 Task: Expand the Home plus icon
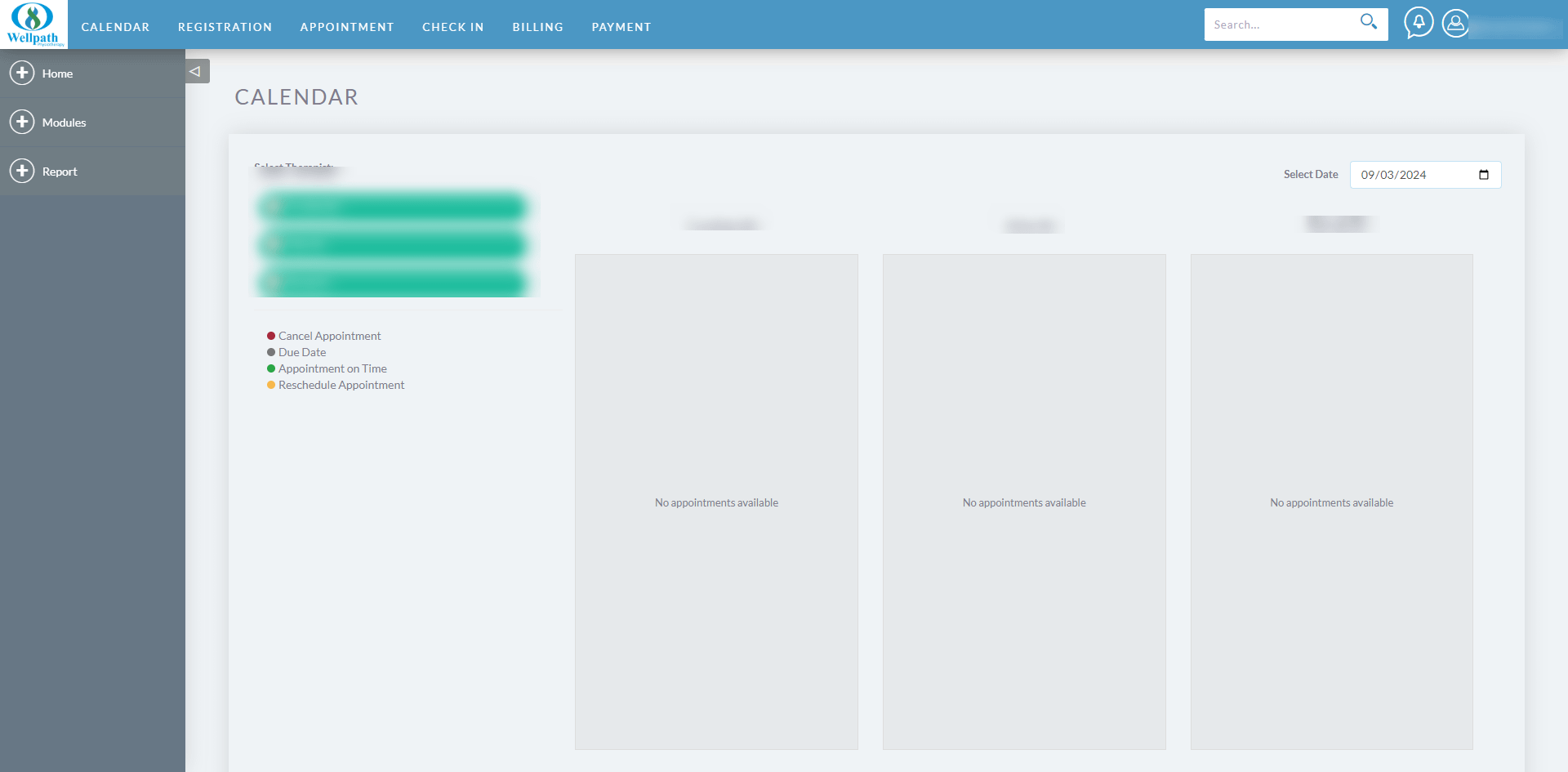[22, 73]
